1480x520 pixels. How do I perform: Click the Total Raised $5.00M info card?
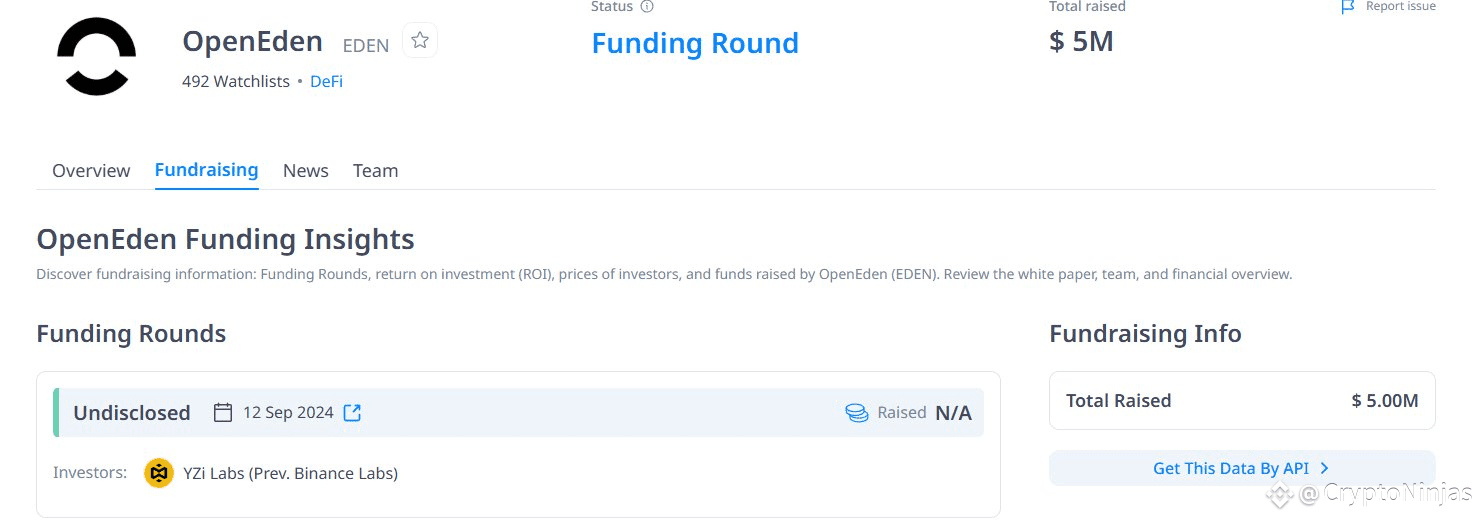1241,401
